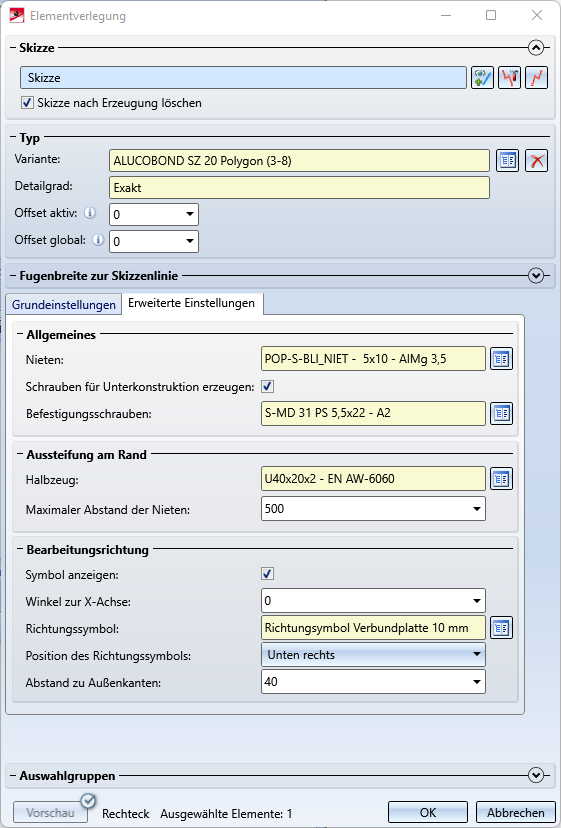Open Maximaler Abstand der Nieten dropdown
The image size is (561, 828).
pyautogui.click(x=476, y=509)
